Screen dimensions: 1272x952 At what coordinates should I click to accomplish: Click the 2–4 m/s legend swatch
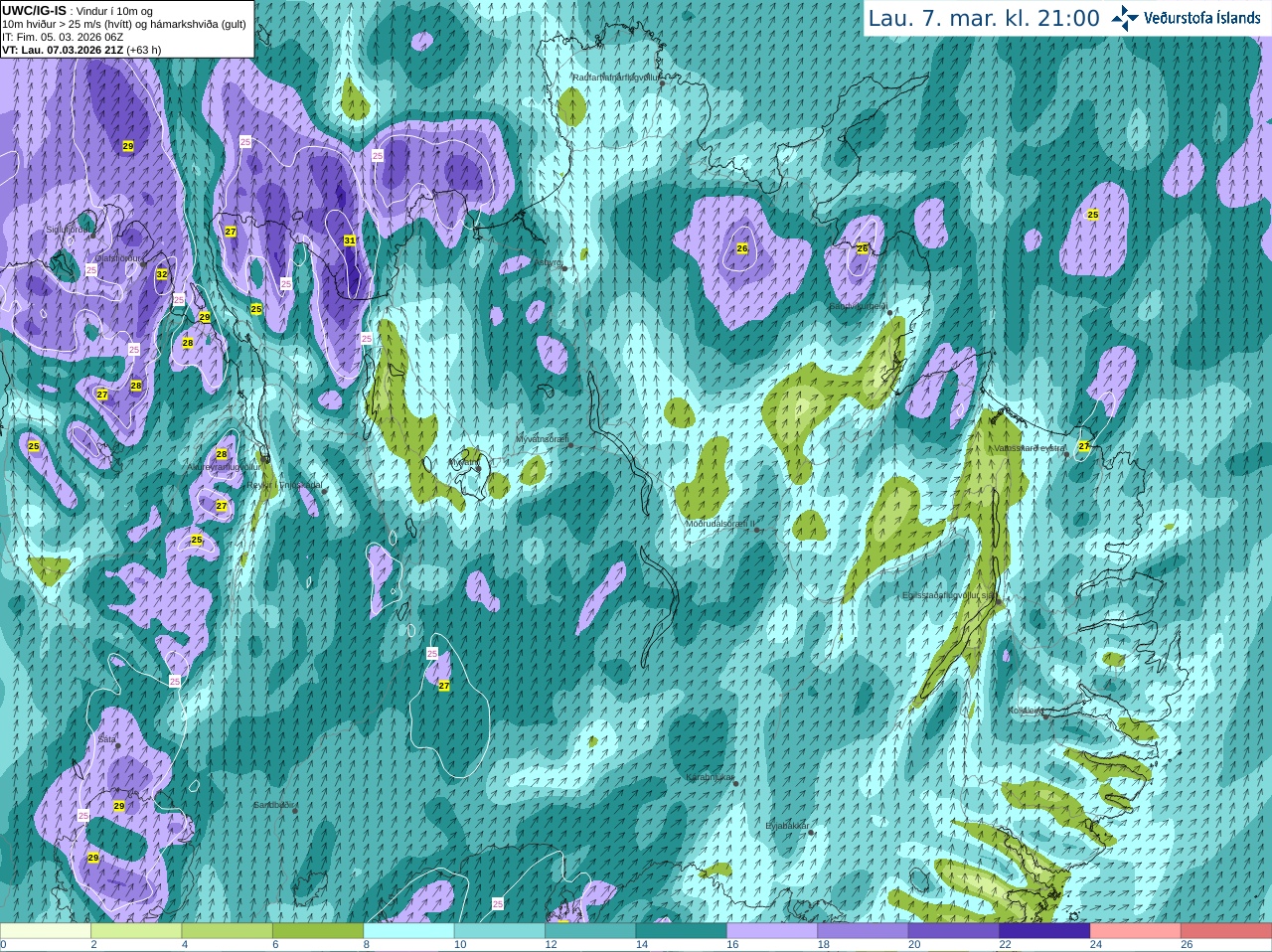[136, 931]
